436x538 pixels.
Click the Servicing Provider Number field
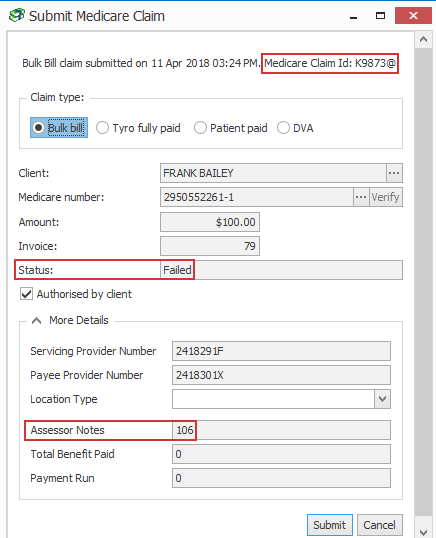[x=281, y=351]
